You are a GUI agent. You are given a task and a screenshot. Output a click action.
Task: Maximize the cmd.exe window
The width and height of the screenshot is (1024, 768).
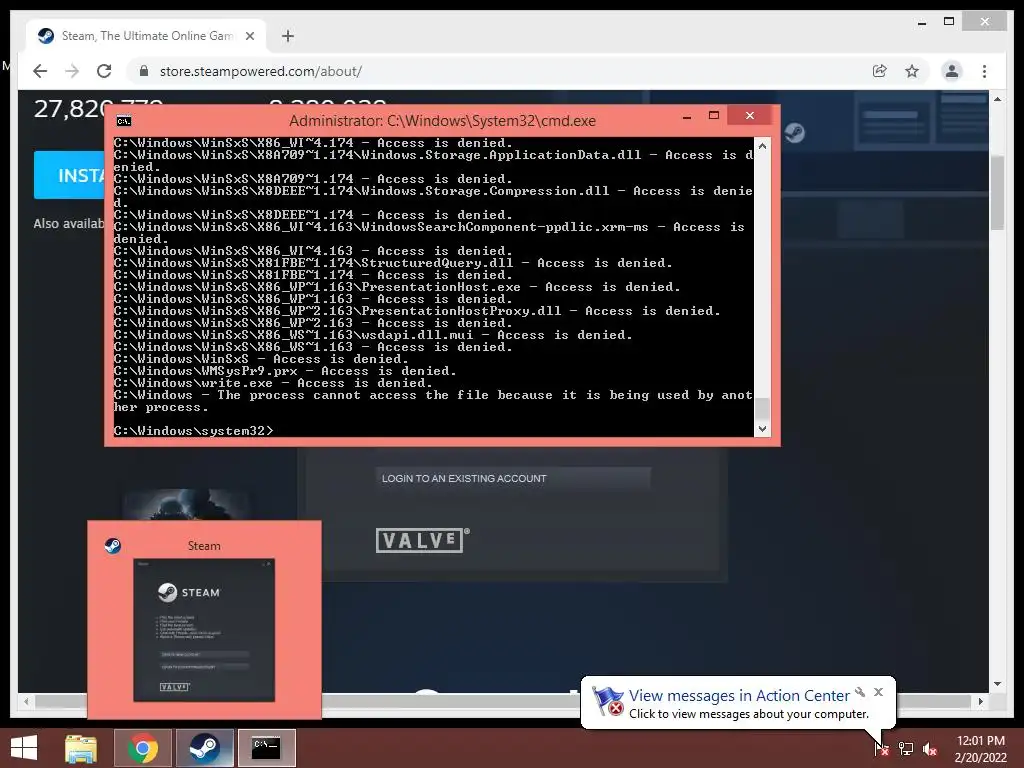pyautogui.click(x=714, y=116)
